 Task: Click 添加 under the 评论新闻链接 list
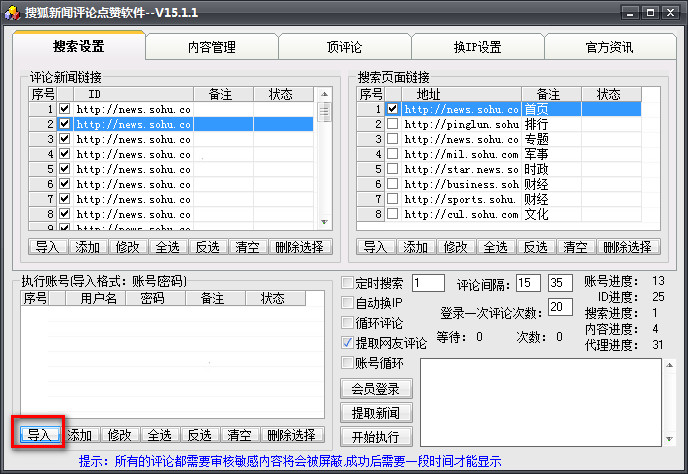pos(87,247)
